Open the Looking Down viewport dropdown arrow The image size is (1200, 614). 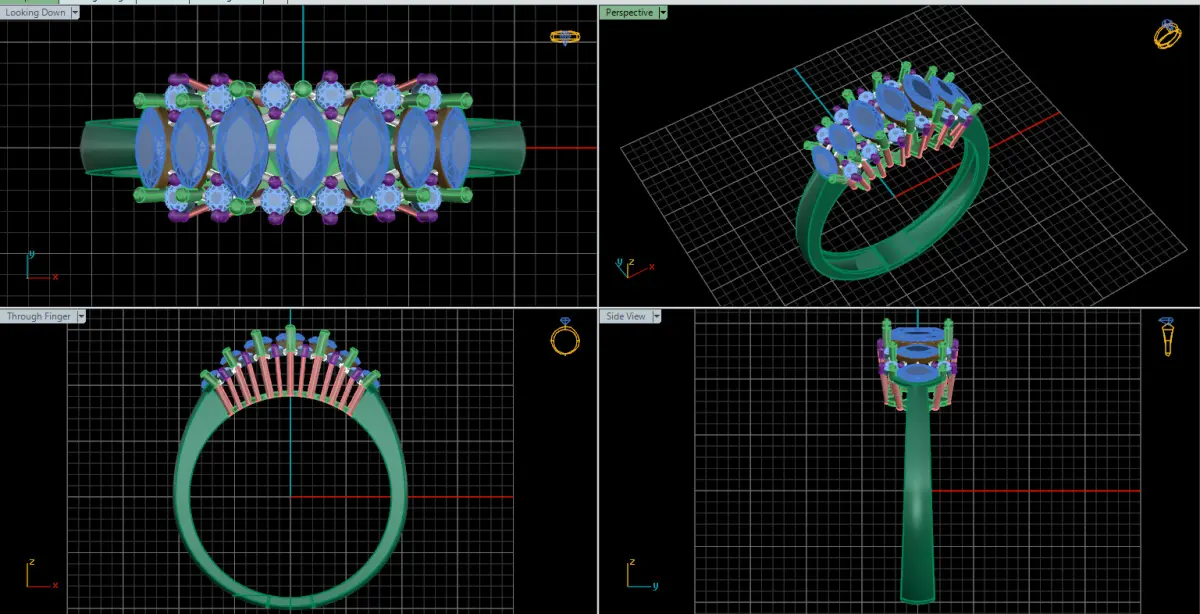tap(75, 13)
